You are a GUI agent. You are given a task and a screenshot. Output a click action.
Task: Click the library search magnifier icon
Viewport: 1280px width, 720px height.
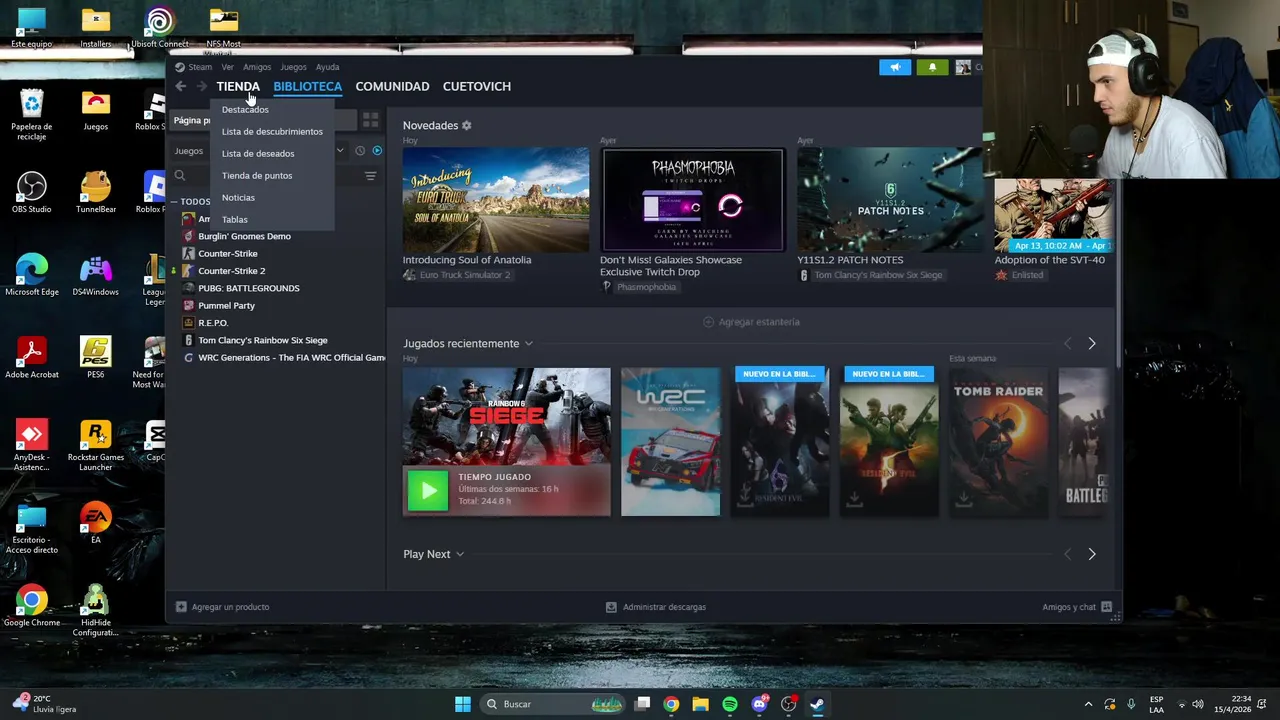coord(180,176)
